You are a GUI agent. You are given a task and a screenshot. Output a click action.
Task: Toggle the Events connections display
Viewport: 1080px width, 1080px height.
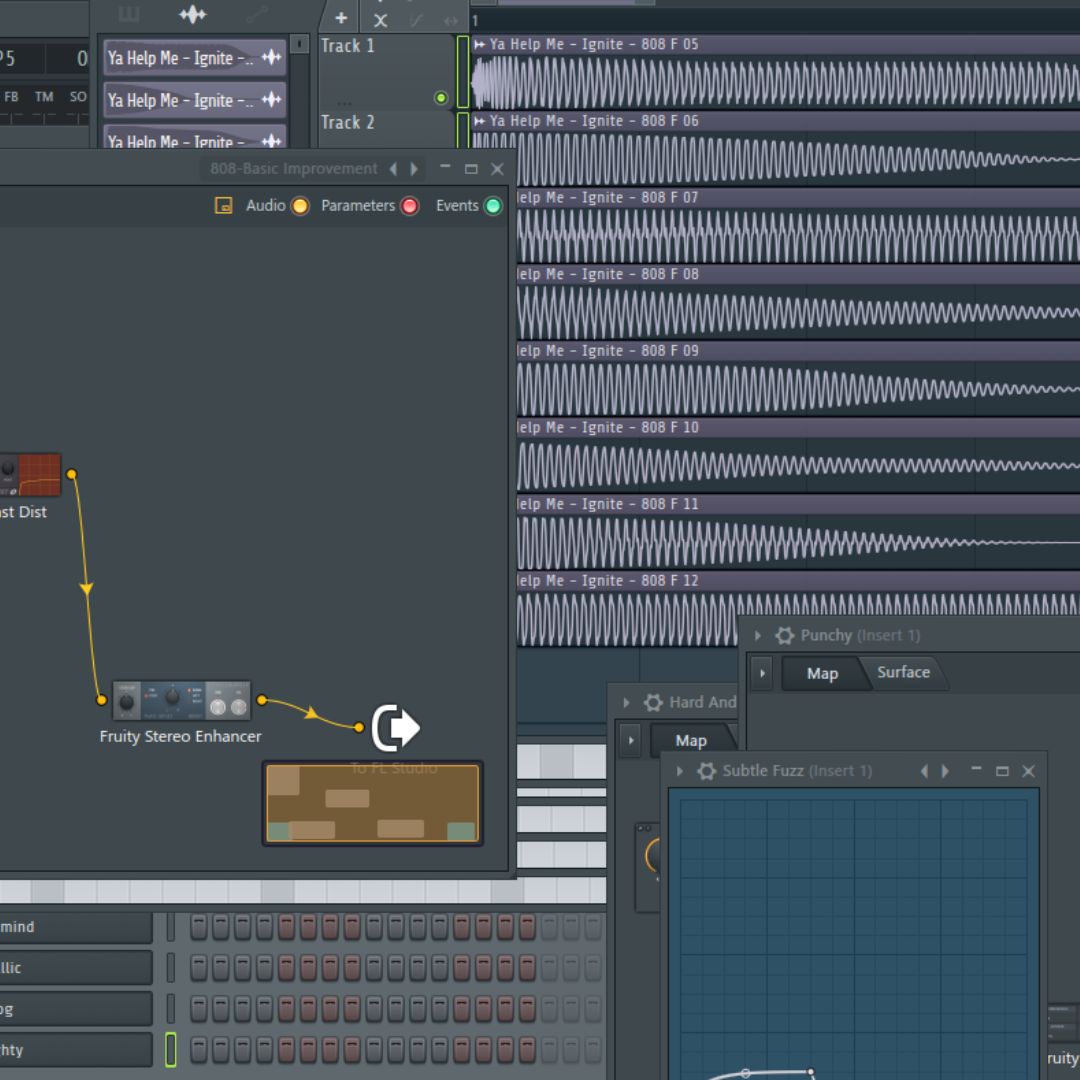tap(492, 206)
